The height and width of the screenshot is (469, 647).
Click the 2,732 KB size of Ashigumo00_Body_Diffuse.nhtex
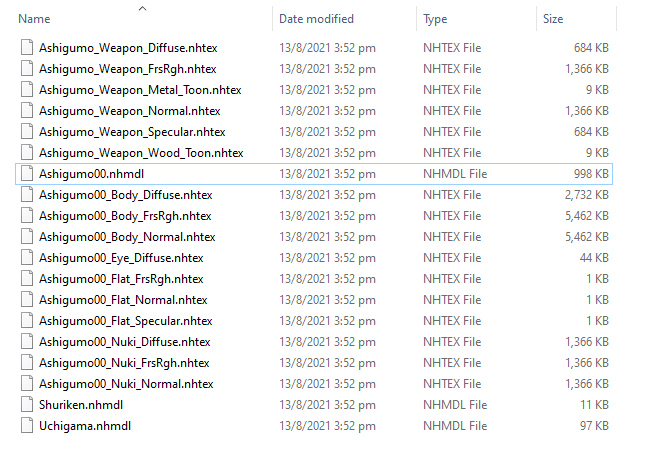[x=587, y=195]
